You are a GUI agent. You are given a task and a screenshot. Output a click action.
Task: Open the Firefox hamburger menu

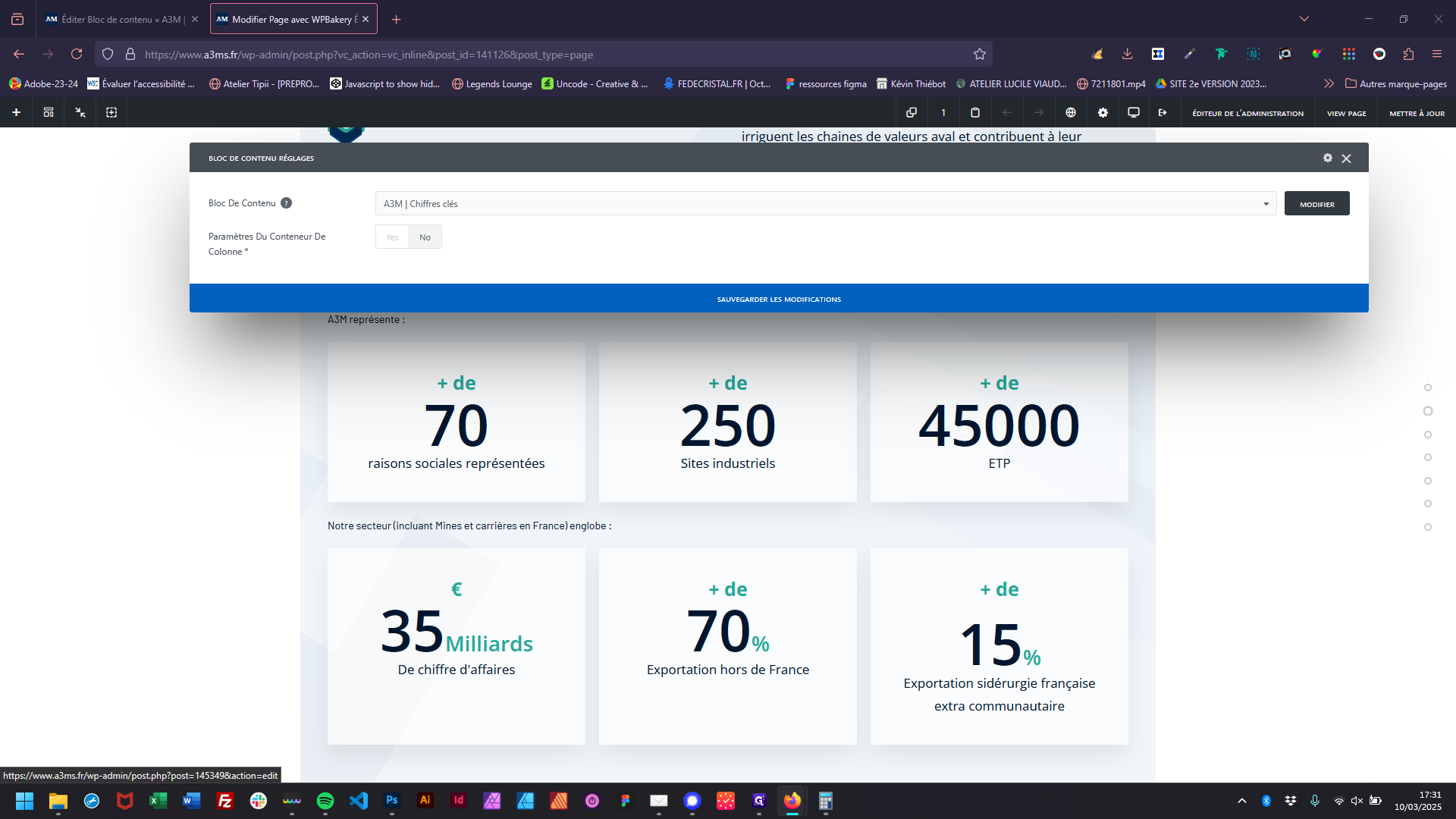pyautogui.click(x=1437, y=54)
